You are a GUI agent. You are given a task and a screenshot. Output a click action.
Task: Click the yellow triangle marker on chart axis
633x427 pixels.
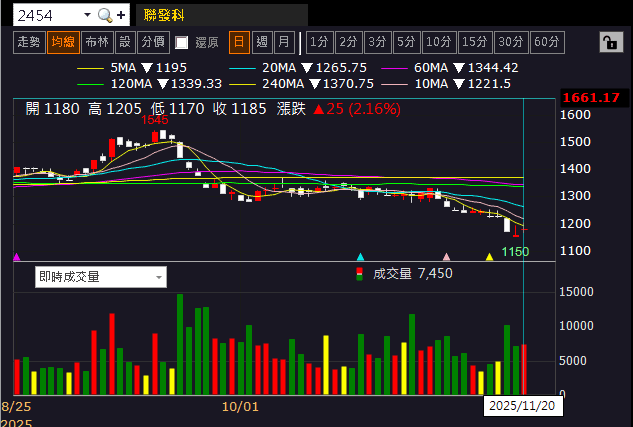click(x=489, y=257)
